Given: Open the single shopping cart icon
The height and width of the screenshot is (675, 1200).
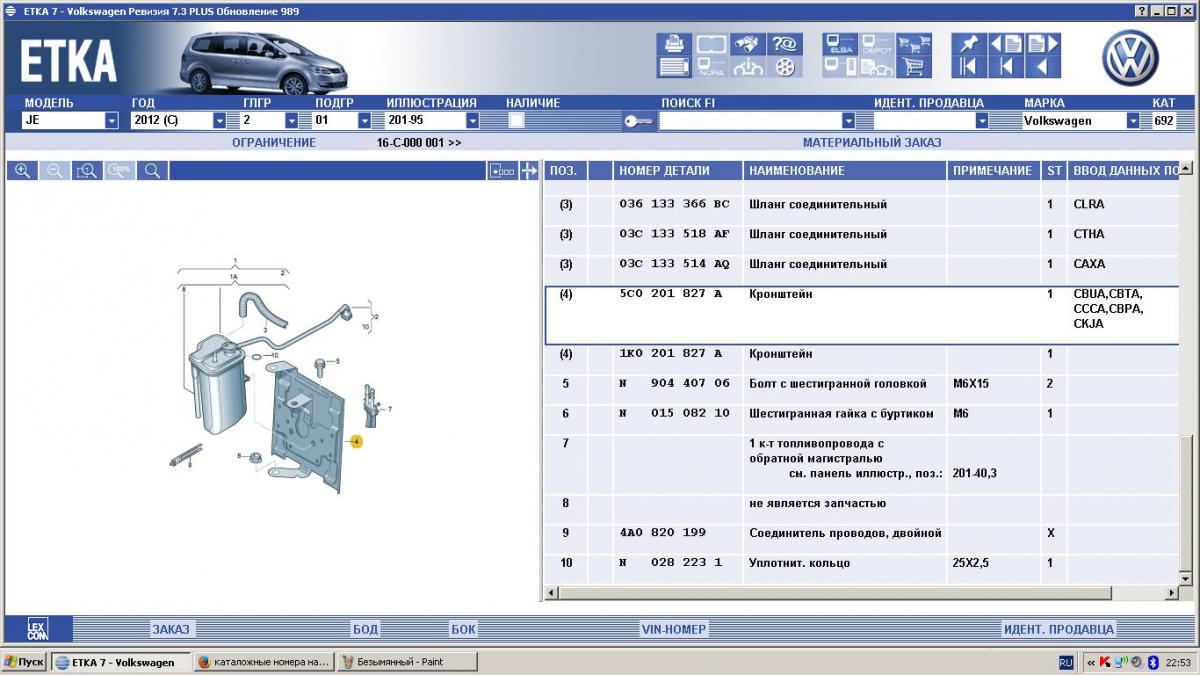Looking at the screenshot, I should click(914, 68).
